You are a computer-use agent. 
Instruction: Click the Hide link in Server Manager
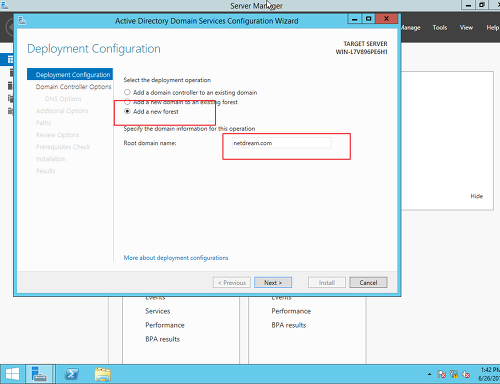[476, 196]
